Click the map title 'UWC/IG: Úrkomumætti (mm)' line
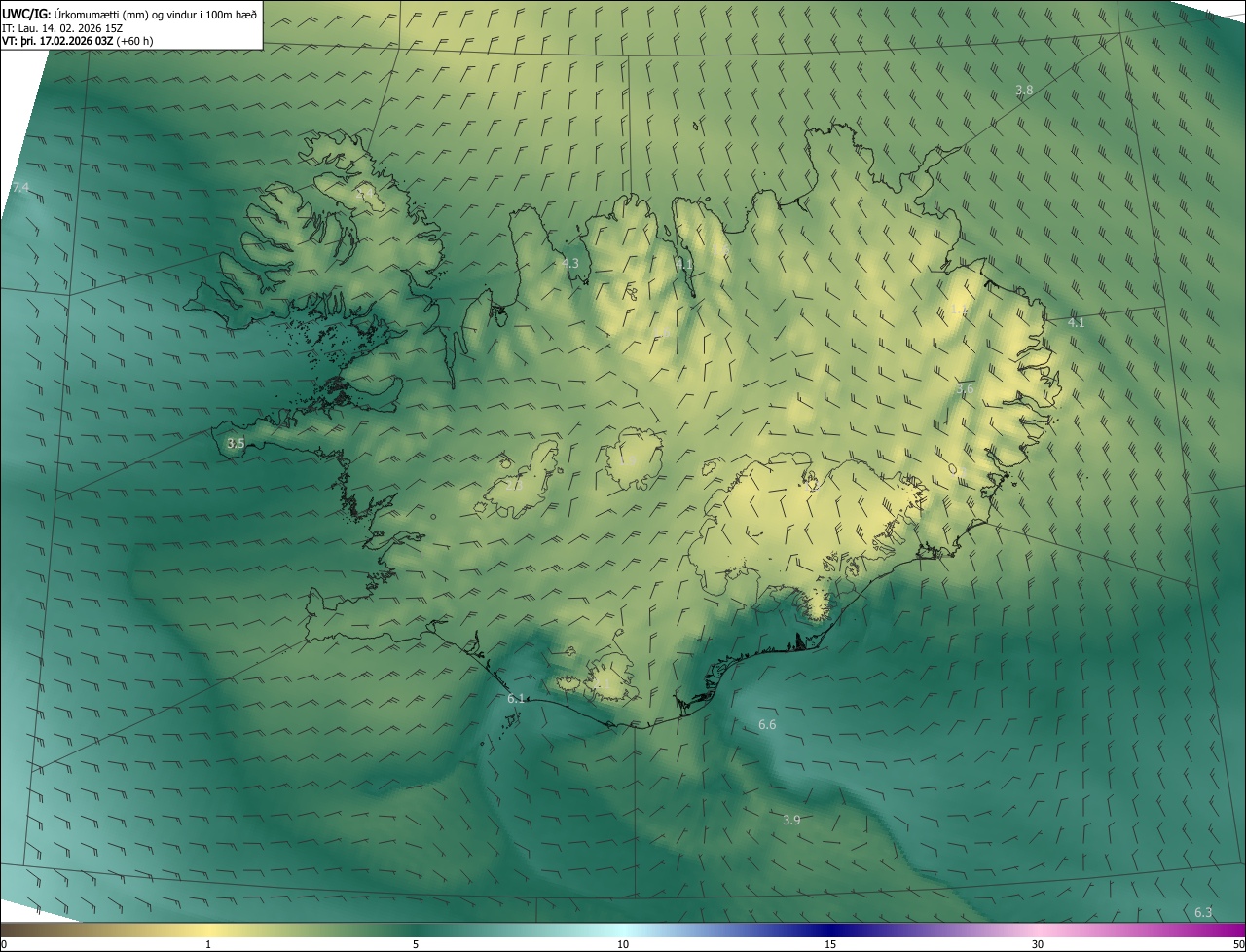Screen dimensions: 1246x952 (129, 13)
